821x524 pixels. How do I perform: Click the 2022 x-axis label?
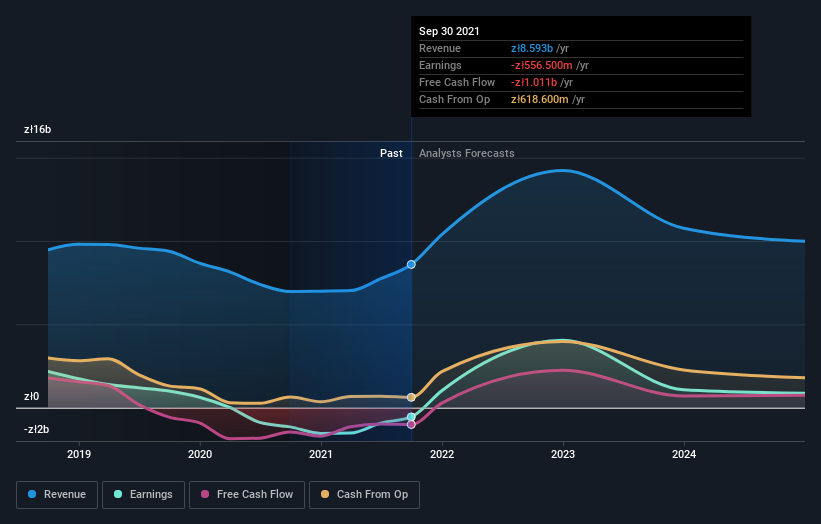tap(442, 454)
